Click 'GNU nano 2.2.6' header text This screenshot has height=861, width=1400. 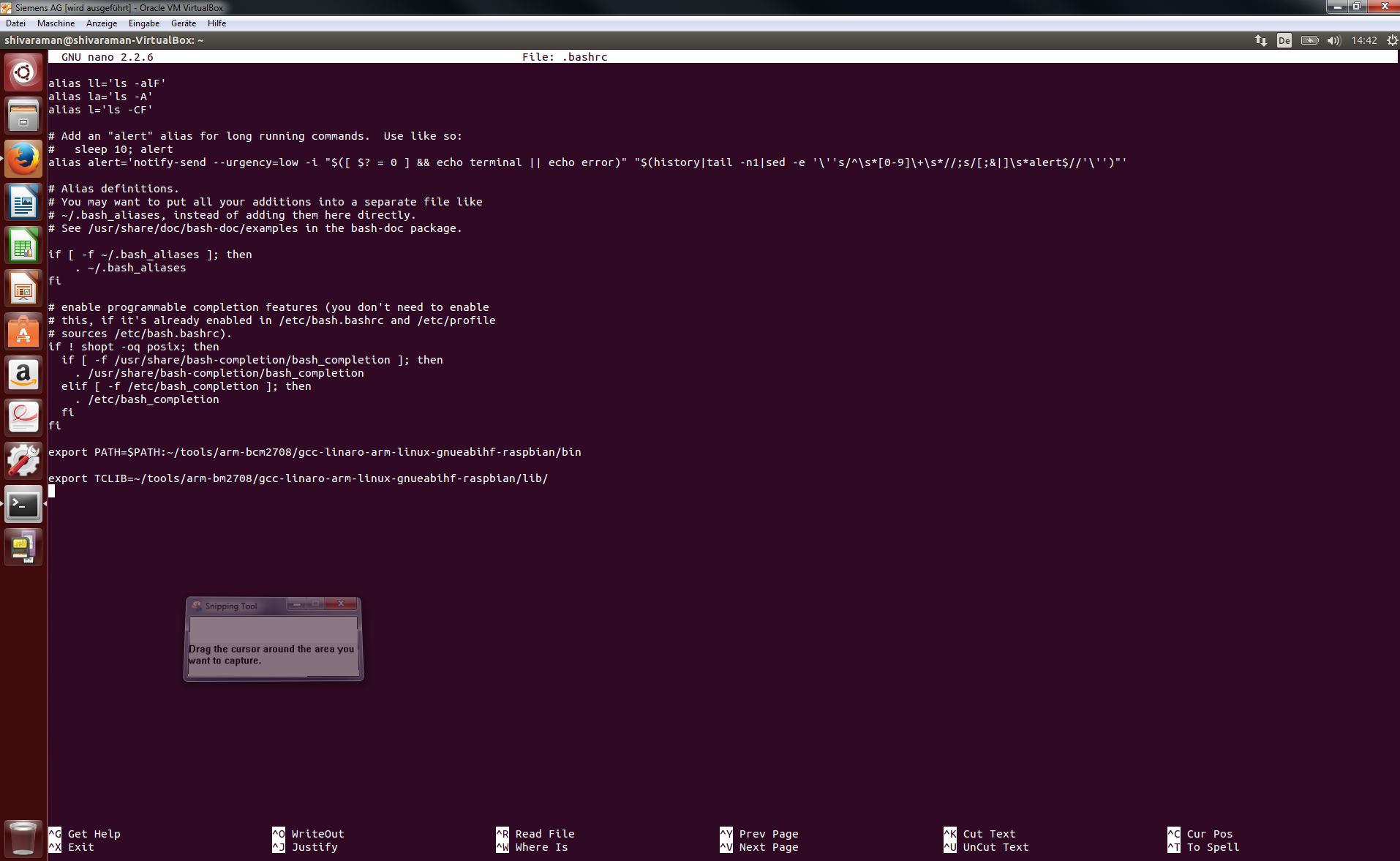pos(107,57)
